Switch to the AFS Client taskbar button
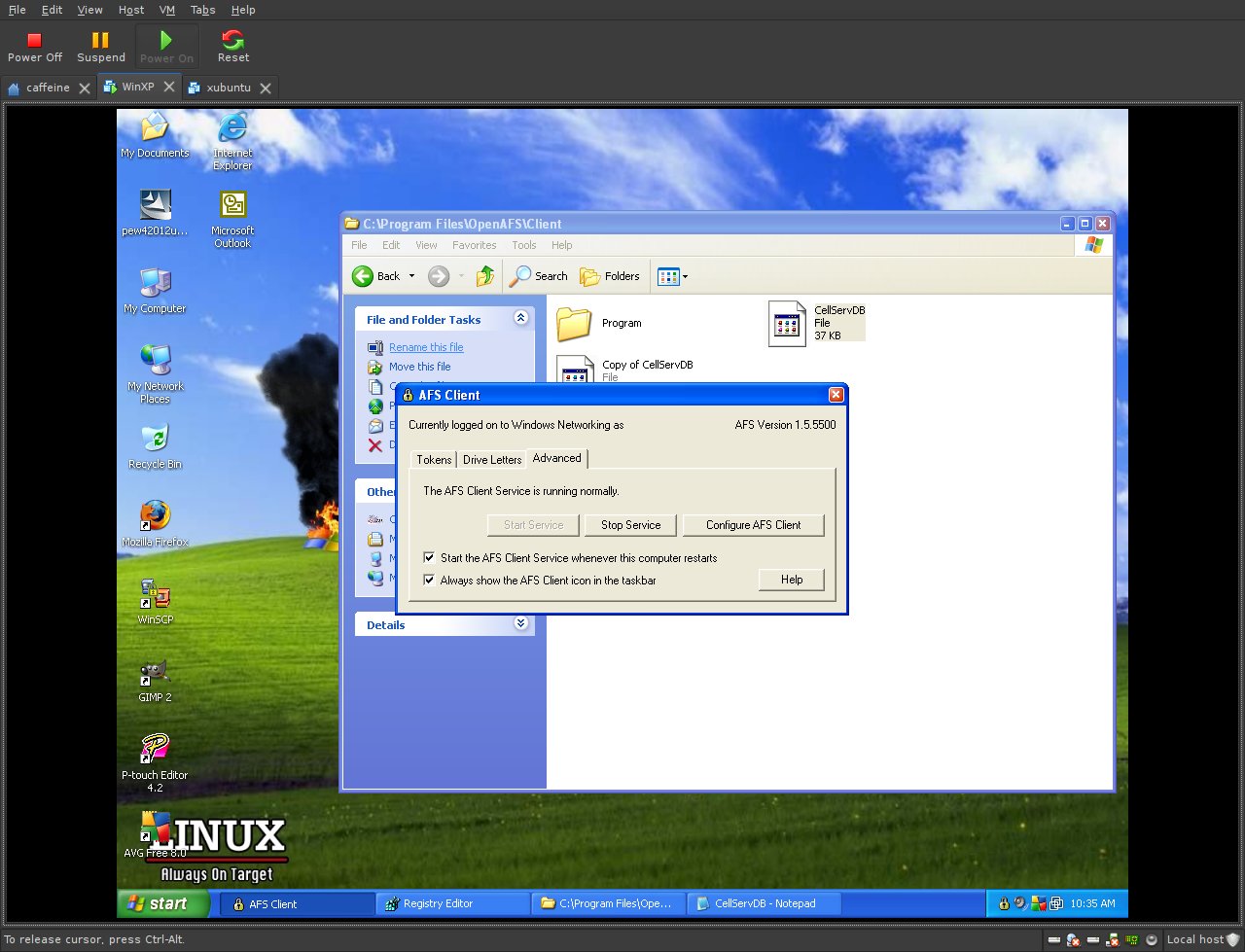The width and height of the screenshot is (1245, 952). (298, 903)
